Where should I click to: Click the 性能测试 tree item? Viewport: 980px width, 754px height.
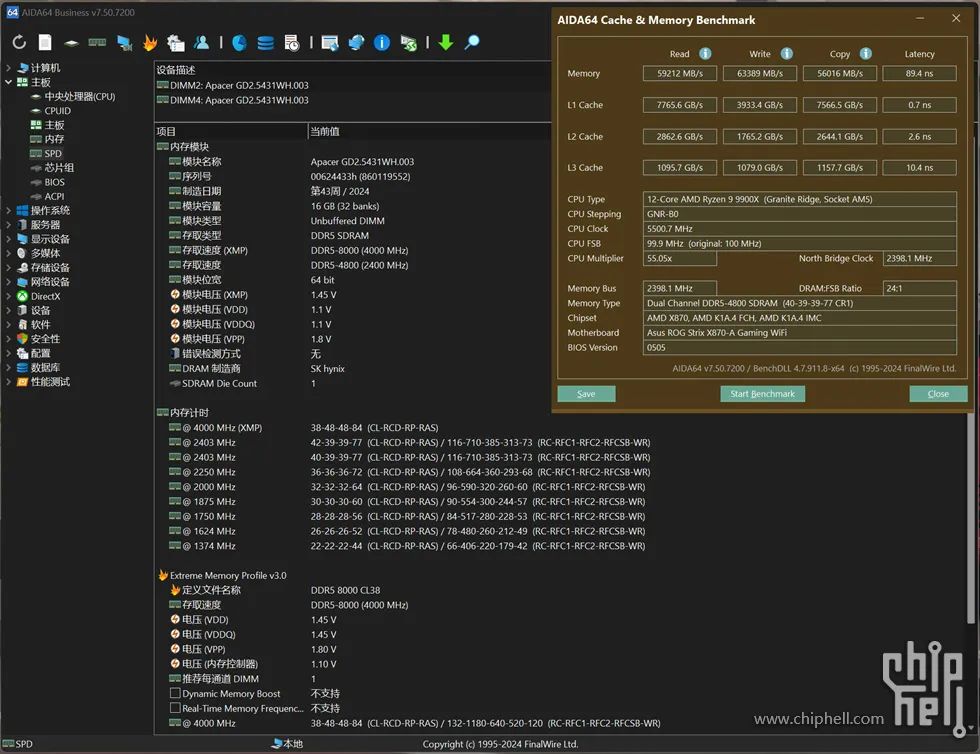point(50,382)
